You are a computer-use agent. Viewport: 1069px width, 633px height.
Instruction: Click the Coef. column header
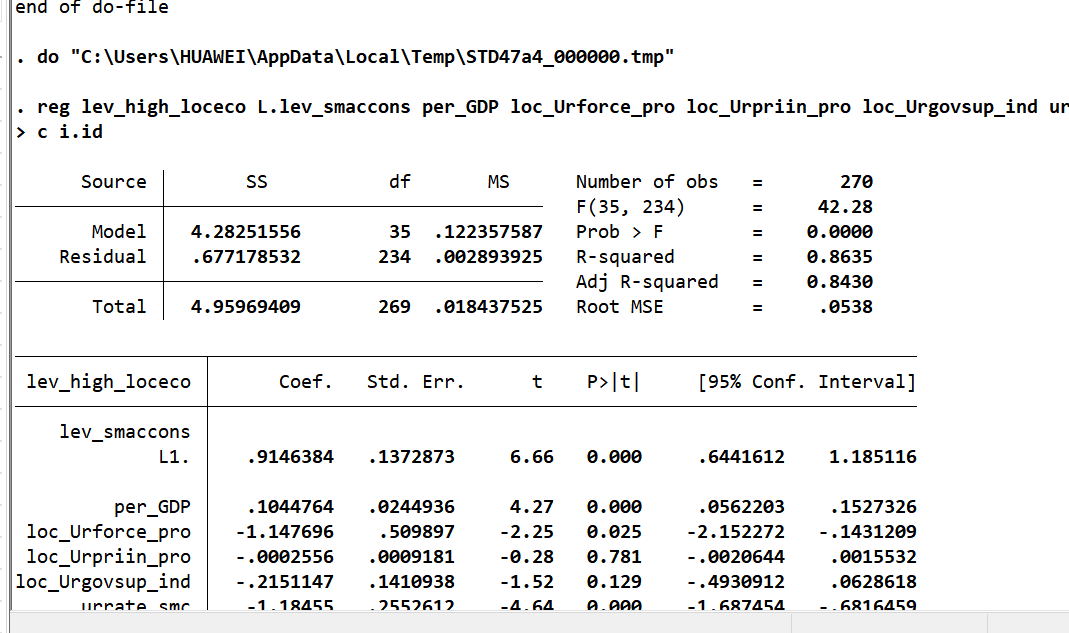pyautogui.click(x=305, y=382)
